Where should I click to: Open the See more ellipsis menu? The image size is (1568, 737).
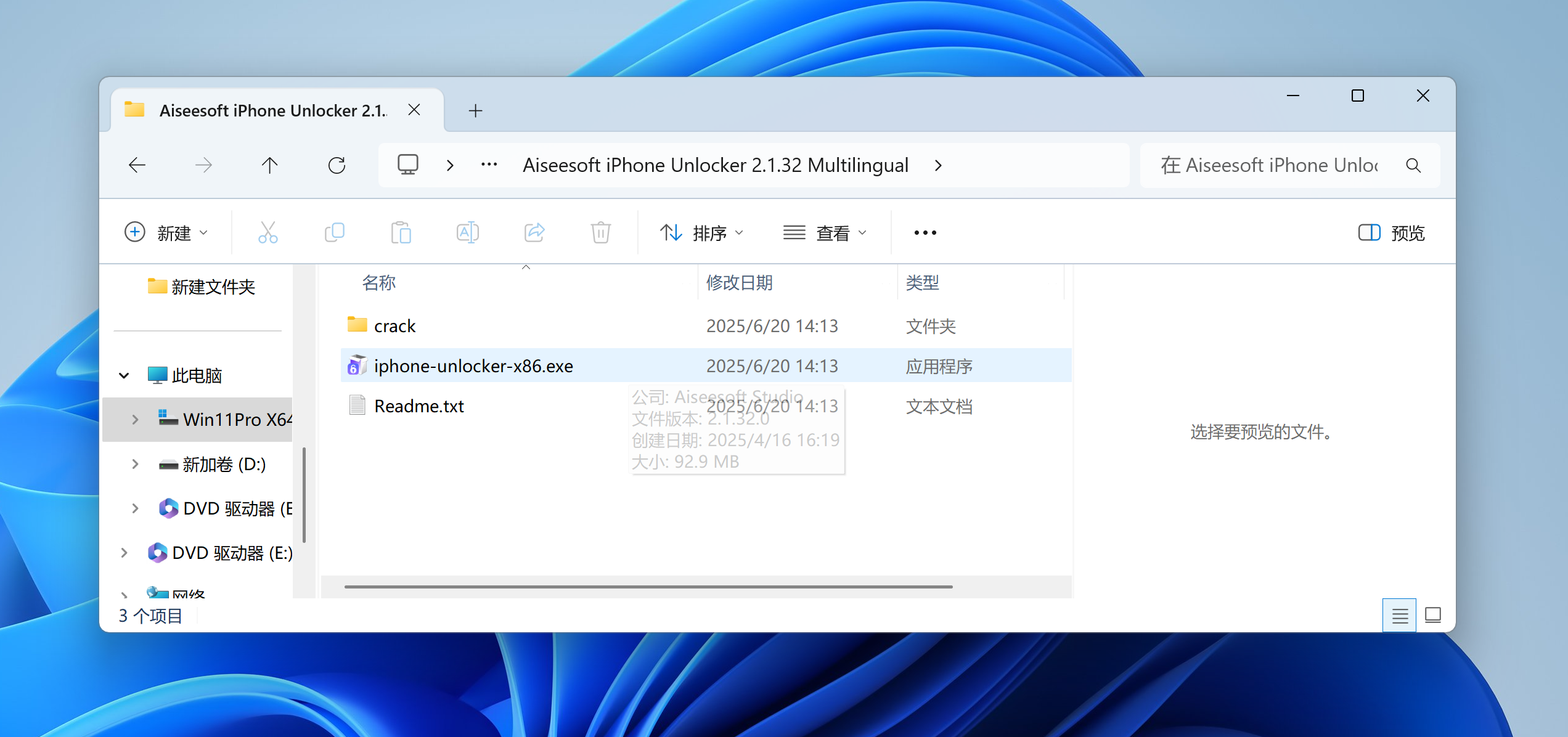[x=925, y=232]
